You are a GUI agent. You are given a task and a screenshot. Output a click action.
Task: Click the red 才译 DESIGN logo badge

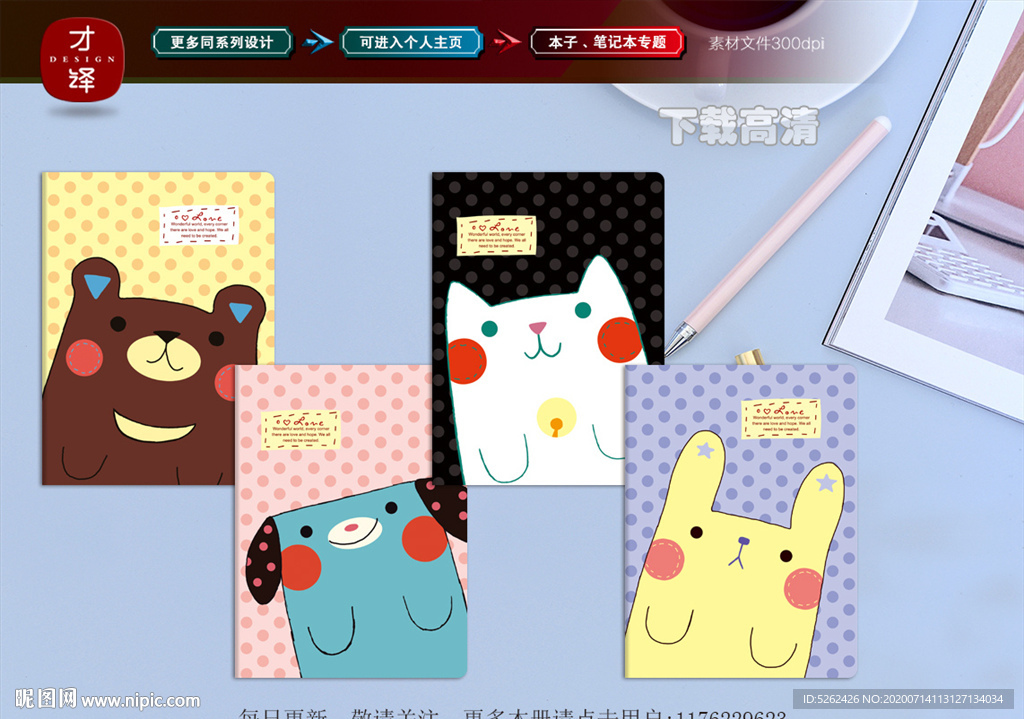82,59
